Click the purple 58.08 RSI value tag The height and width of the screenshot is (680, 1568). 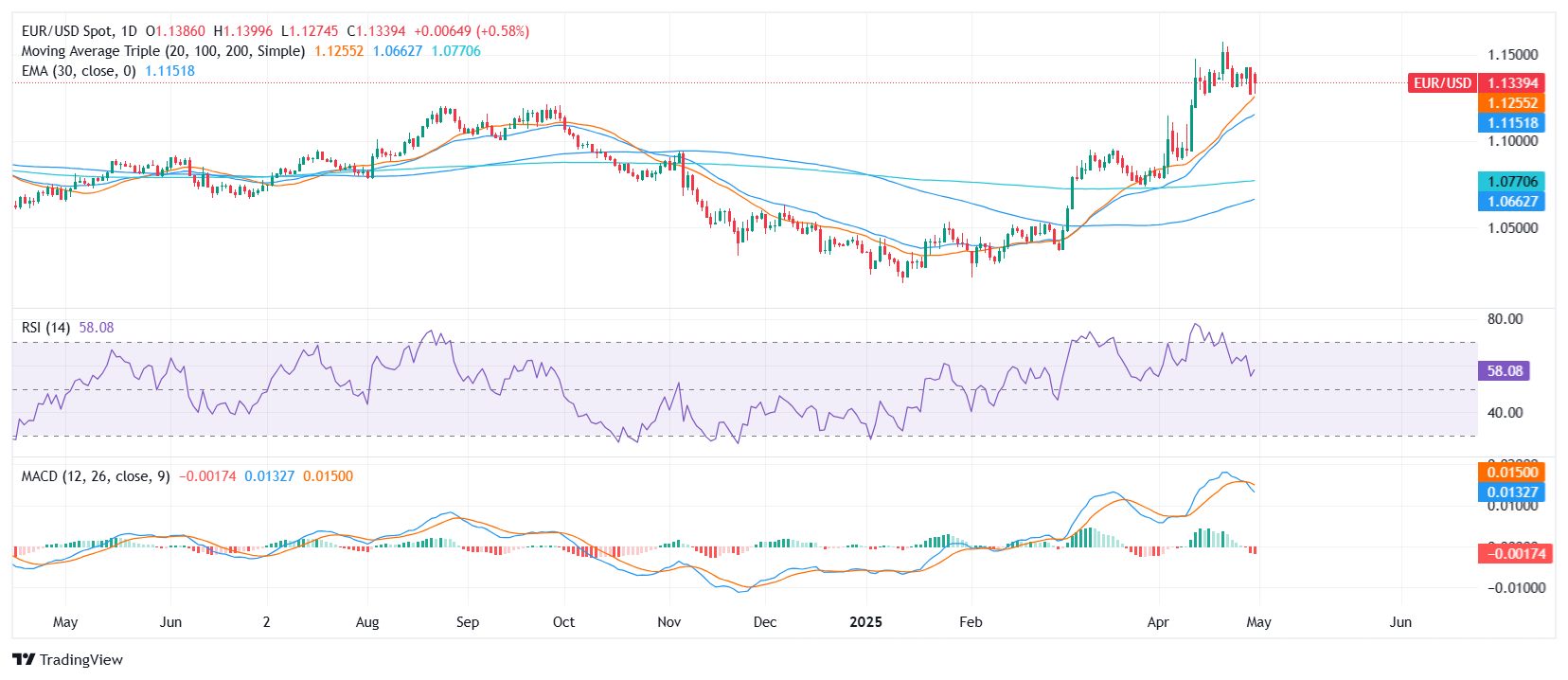(1504, 371)
